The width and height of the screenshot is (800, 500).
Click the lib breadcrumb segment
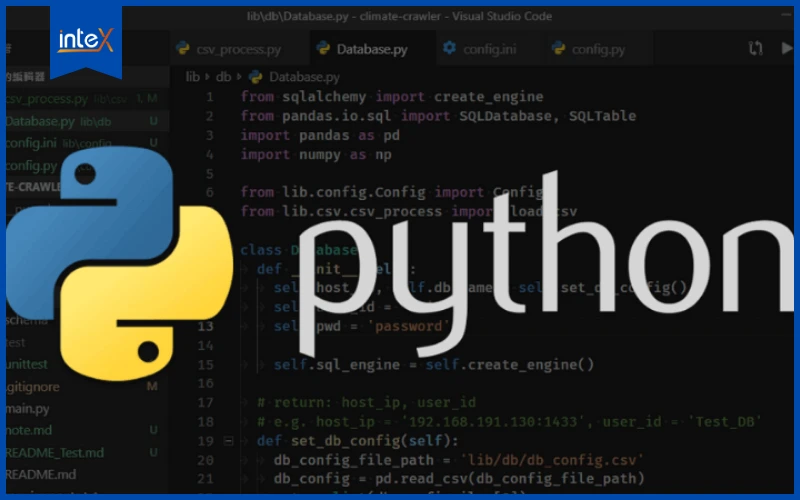coord(192,77)
